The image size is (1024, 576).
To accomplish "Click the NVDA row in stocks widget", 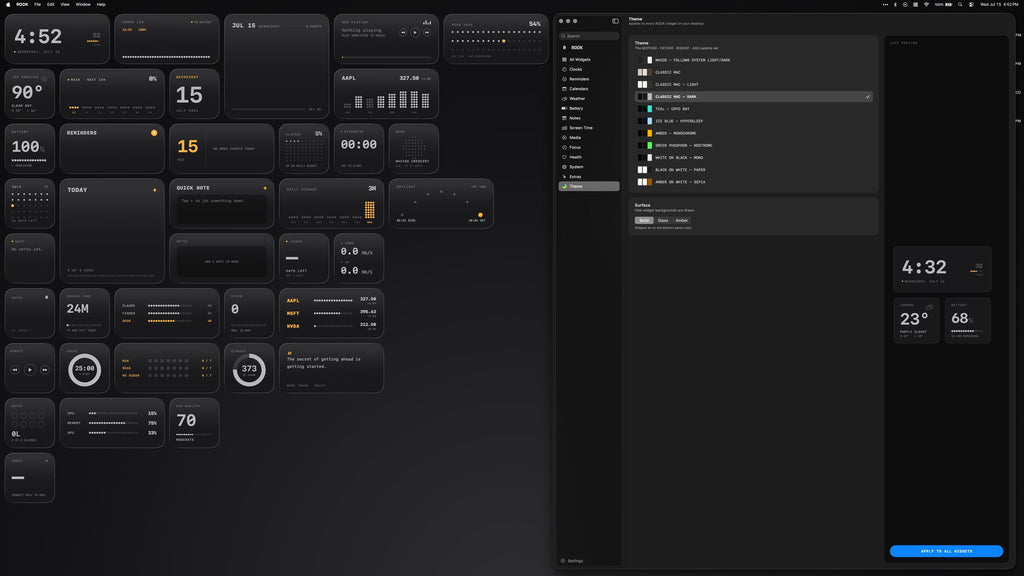I will [x=331, y=325].
